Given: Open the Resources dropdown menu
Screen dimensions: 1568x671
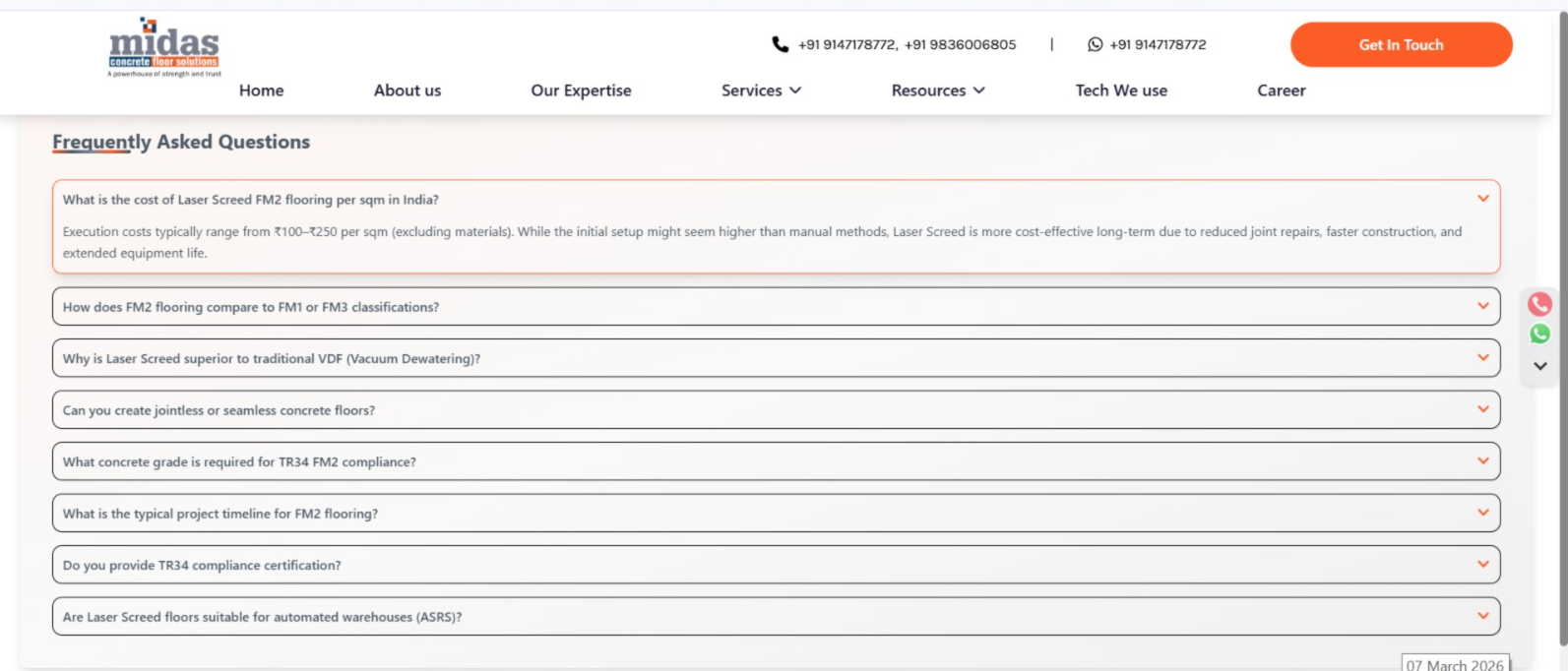Looking at the screenshot, I should [937, 91].
